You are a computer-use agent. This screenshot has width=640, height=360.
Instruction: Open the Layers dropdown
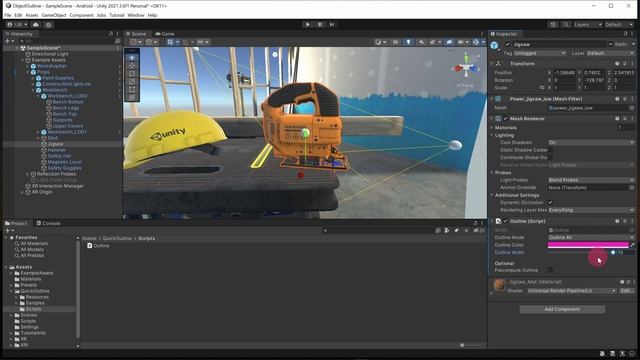pyautogui.click(x=587, y=24)
